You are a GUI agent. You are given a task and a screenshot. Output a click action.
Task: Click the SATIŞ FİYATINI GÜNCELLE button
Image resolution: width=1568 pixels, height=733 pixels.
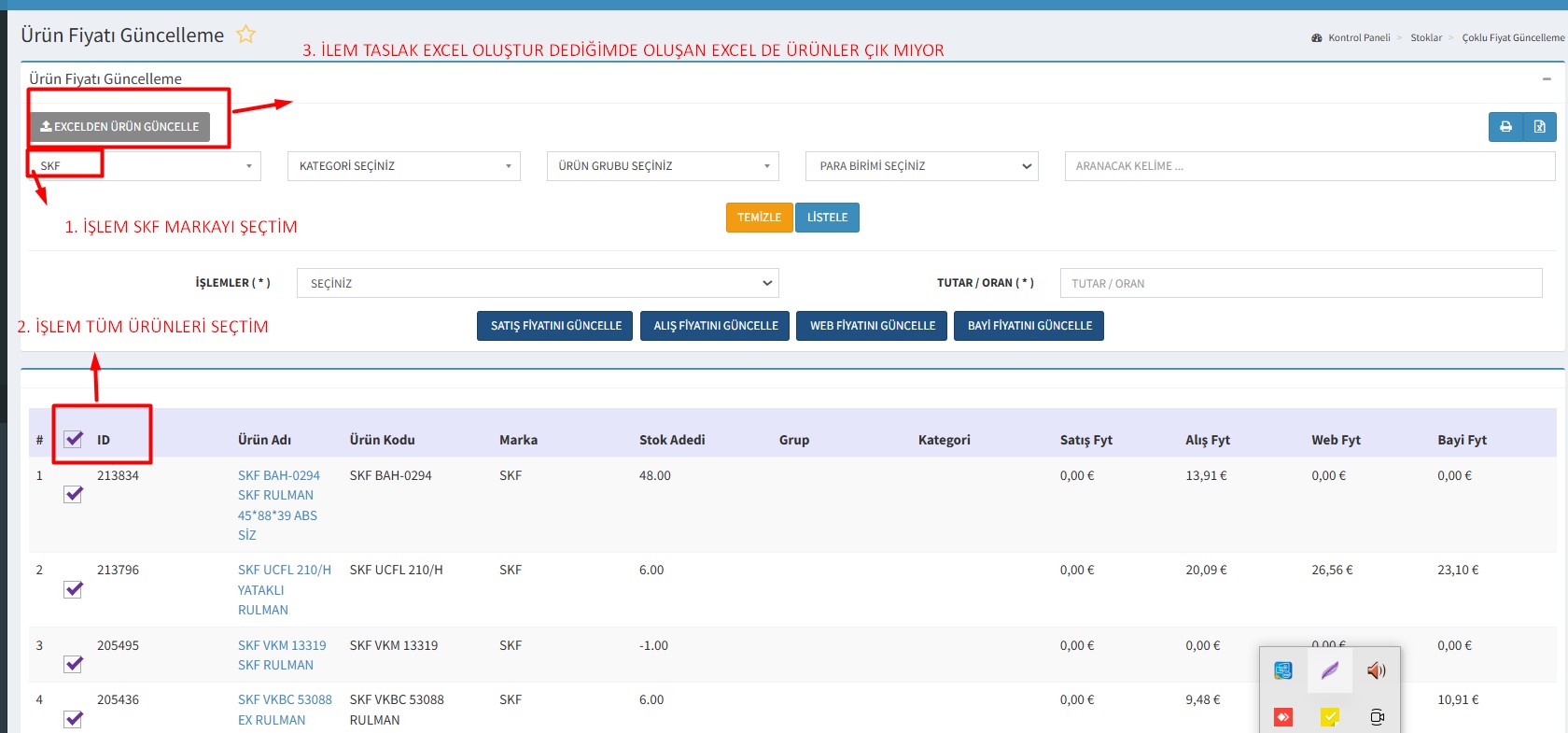coord(555,326)
